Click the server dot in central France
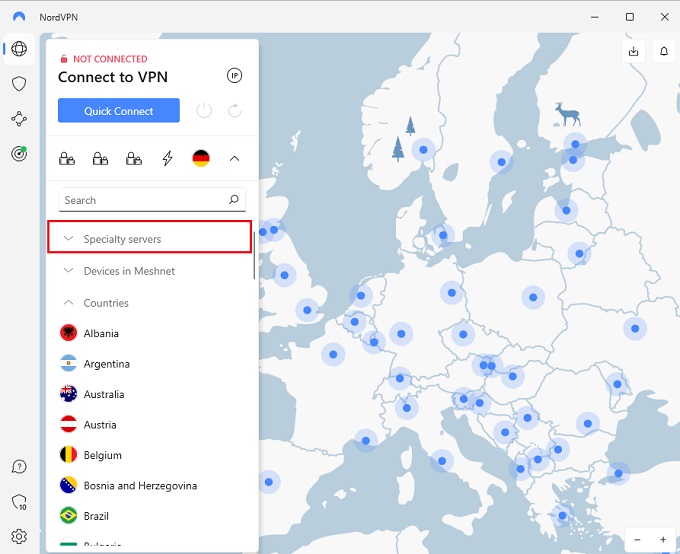 [x=333, y=354]
